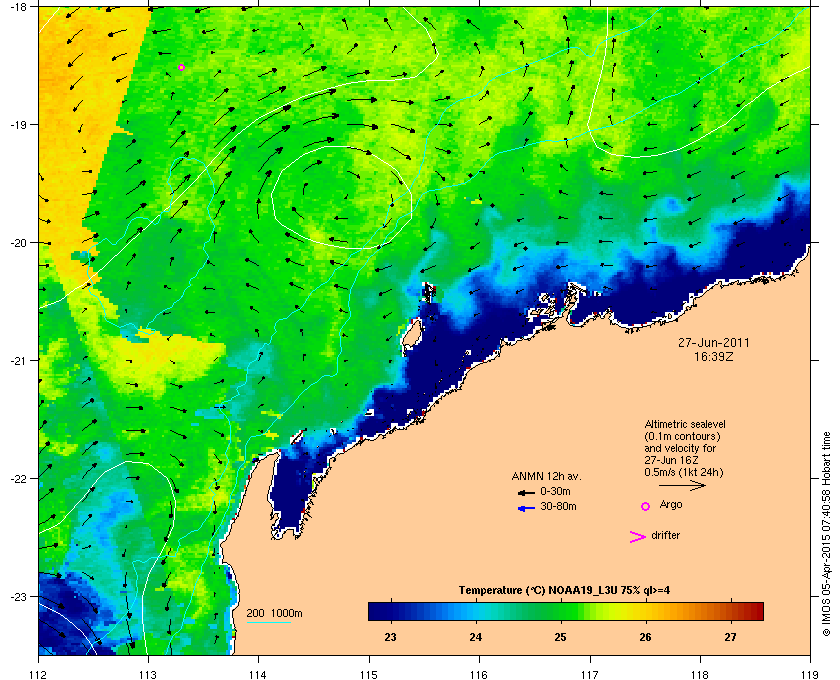Click the longitude axis label 117
This screenshot has width=840, height=680.
pyautogui.click(x=589, y=674)
